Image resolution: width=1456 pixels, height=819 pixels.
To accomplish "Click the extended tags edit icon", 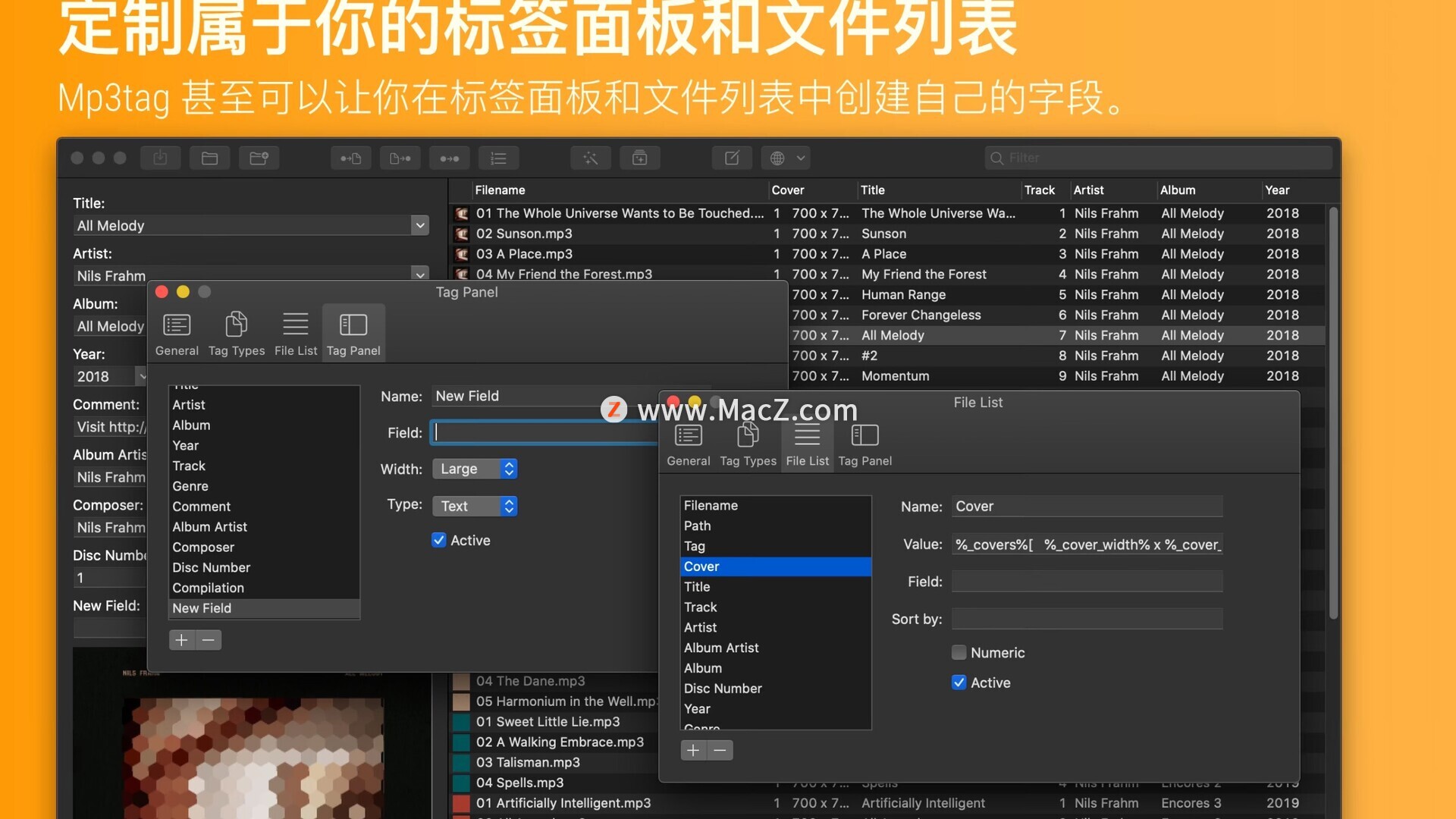I will [732, 158].
